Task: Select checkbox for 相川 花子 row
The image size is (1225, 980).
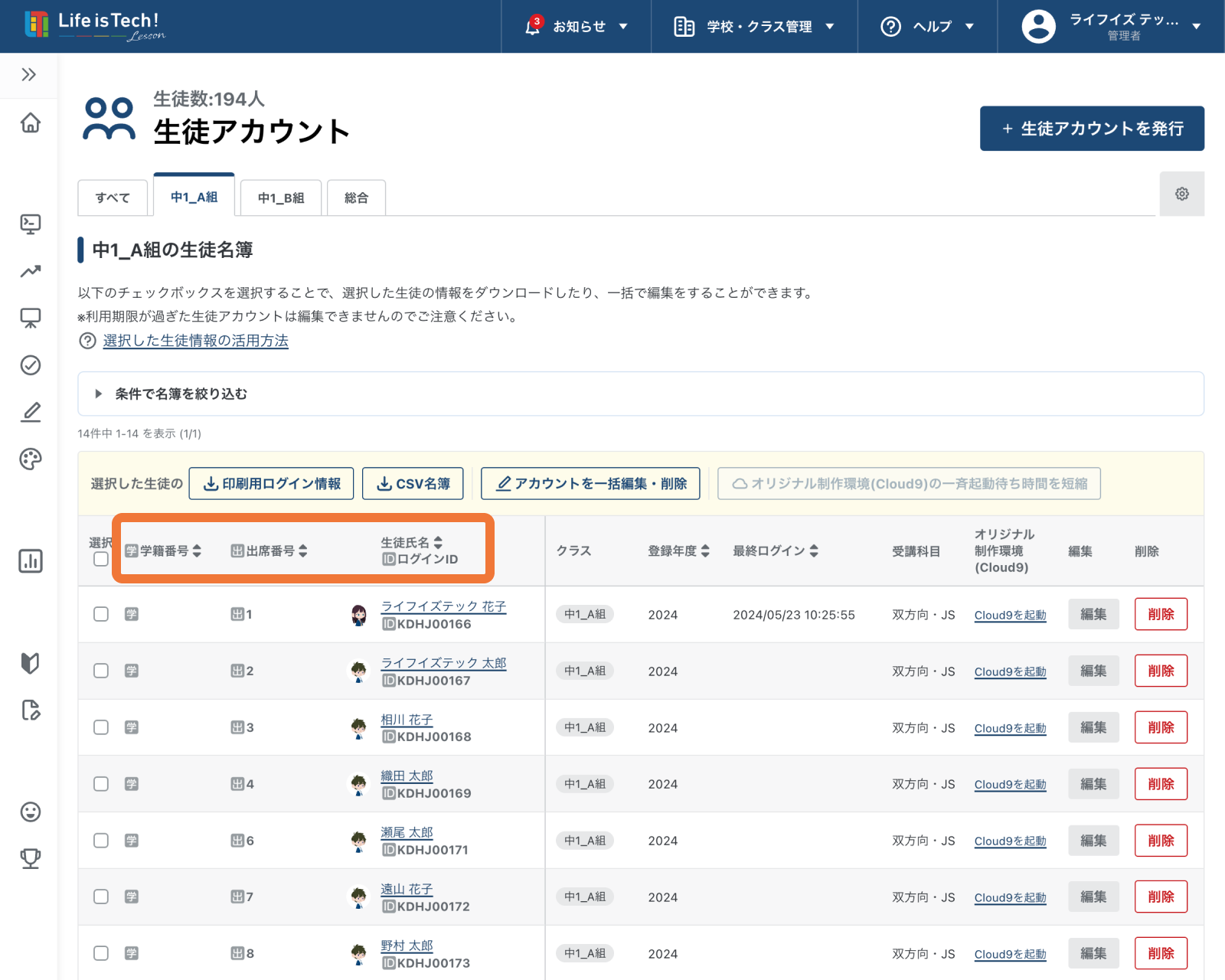Action: [101, 727]
